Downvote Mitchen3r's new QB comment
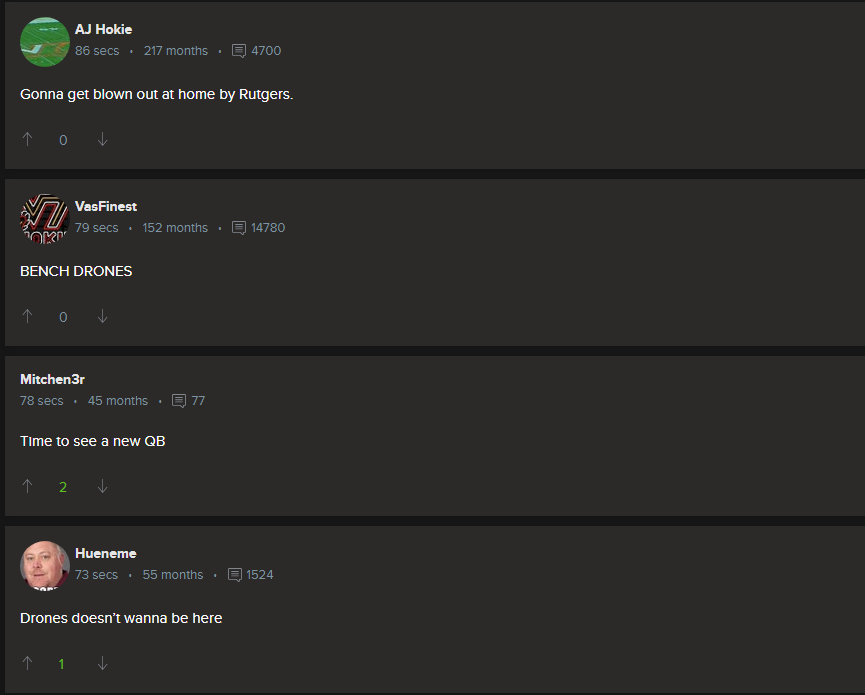The height and width of the screenshot is (695, 865). (103, 486)
